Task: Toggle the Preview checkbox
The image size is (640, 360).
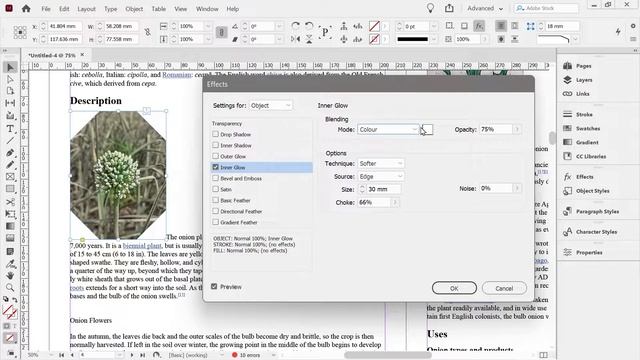Action: tap(214, 287)
